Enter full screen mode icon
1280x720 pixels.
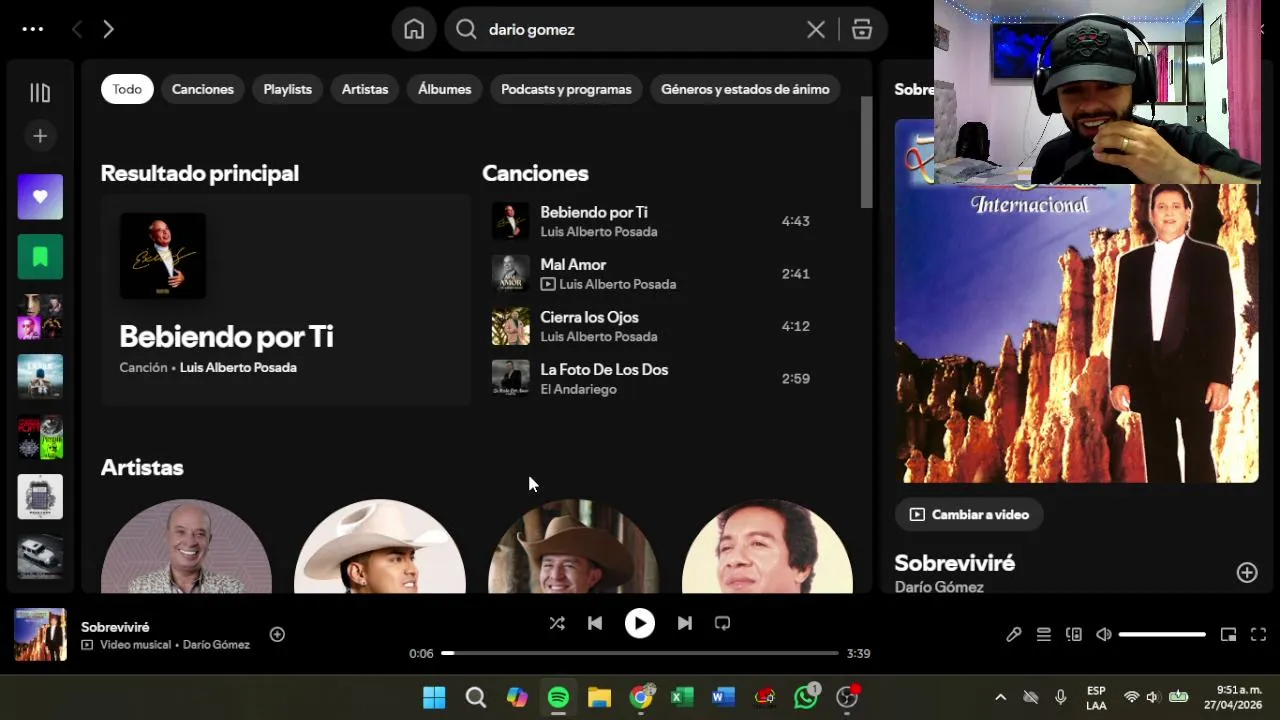click(1258, 634)
